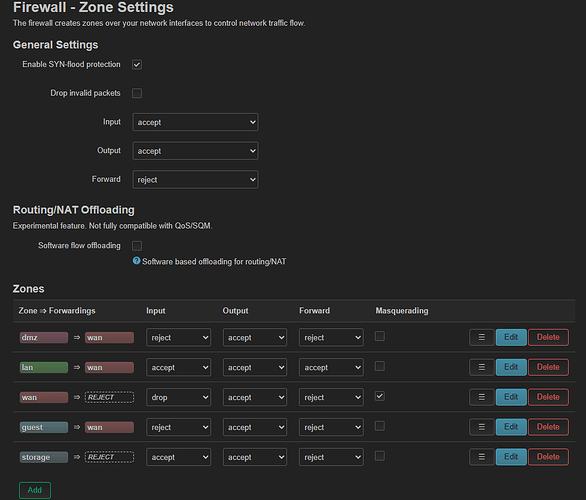The image size is (586, 500).
Task: Open the general Forward policy dropdown
Action: (195, 180)
